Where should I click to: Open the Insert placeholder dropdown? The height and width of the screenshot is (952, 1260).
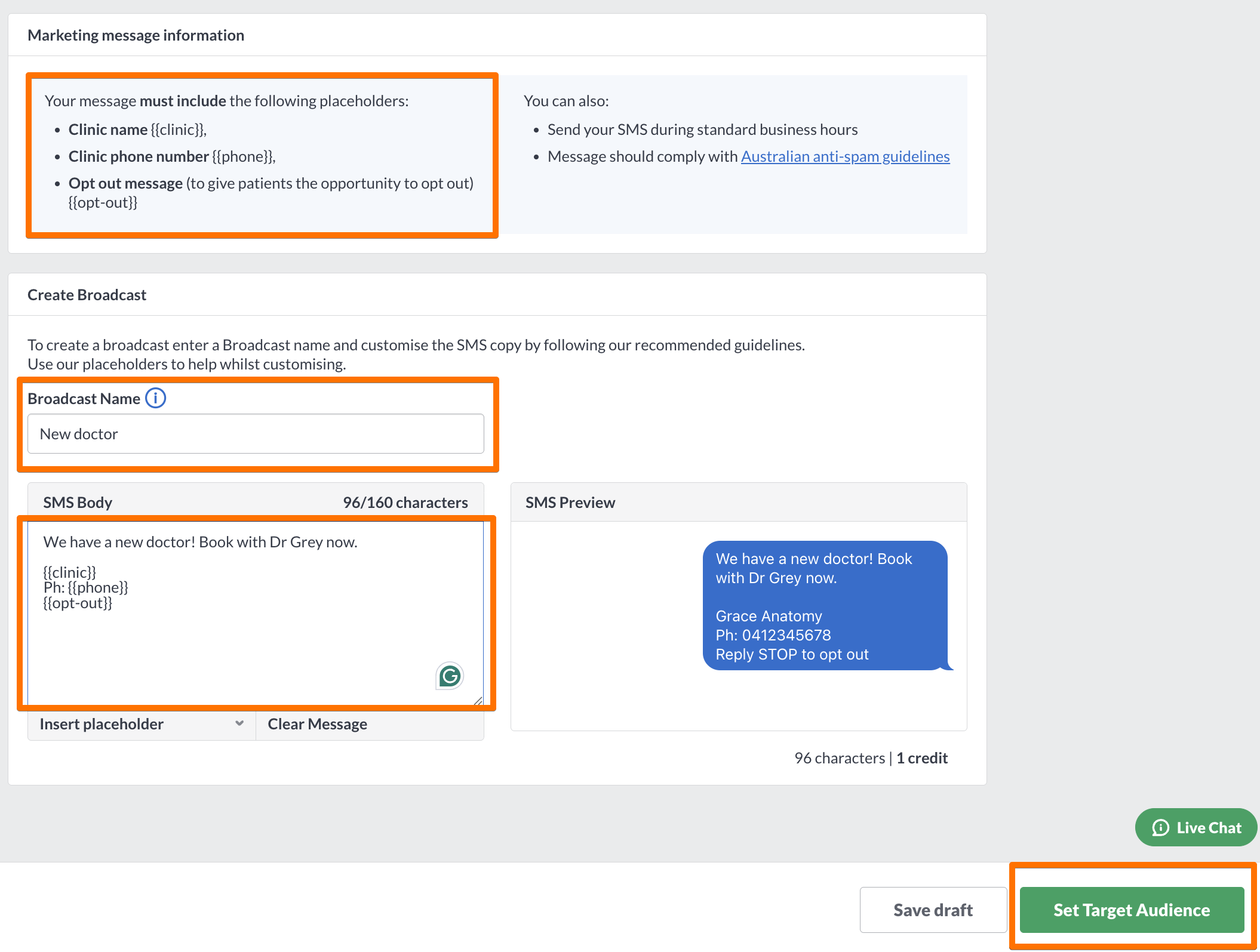(x=142, y=724)
